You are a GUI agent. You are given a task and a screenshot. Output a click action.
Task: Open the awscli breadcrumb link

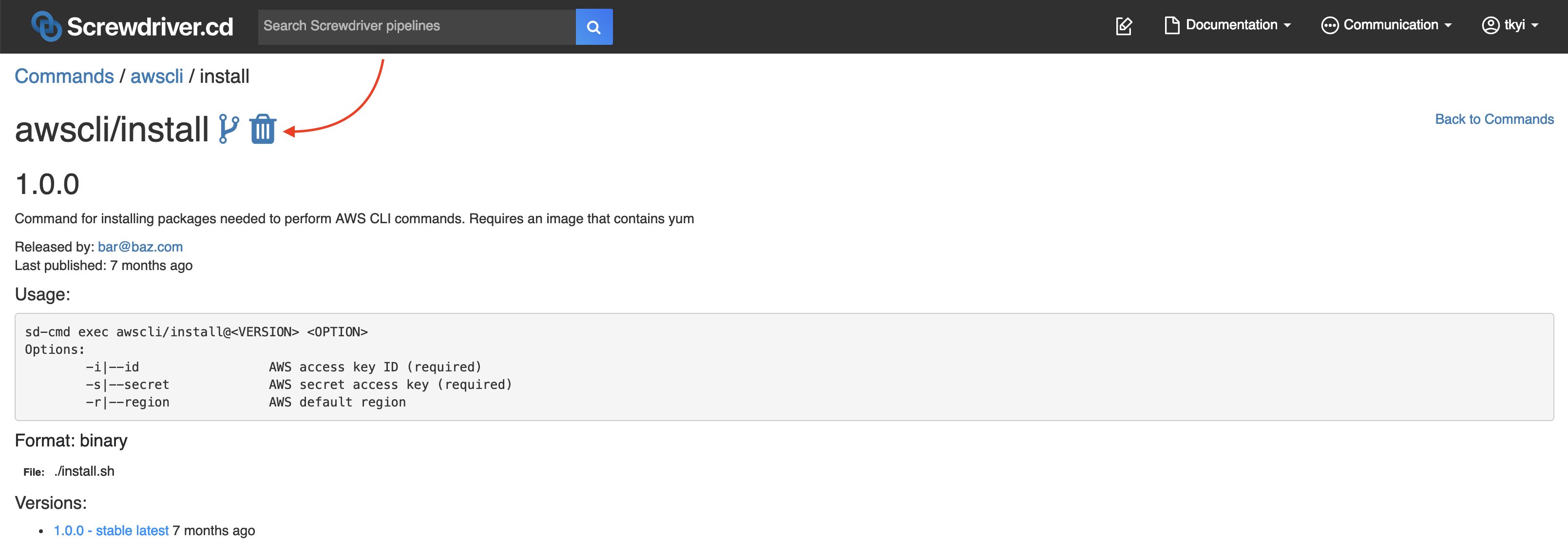point(156,77)
